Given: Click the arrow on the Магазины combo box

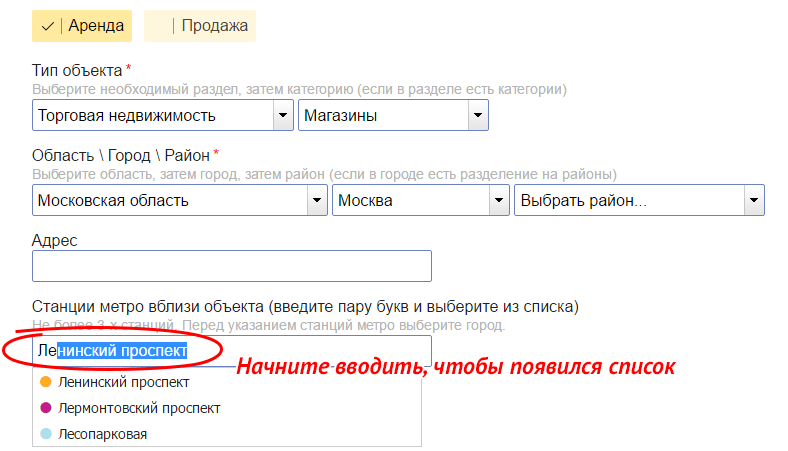Looking at the screenshot, I should (478, 116).
